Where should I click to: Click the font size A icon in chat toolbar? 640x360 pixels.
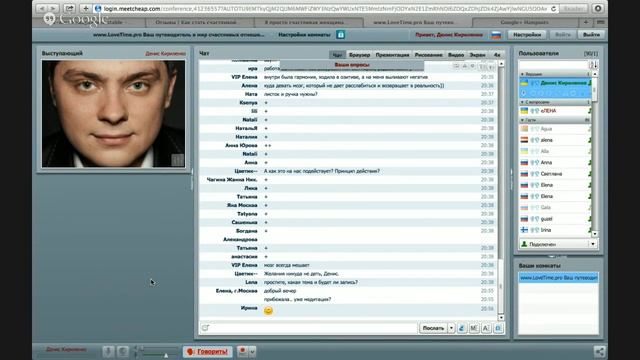486,328
